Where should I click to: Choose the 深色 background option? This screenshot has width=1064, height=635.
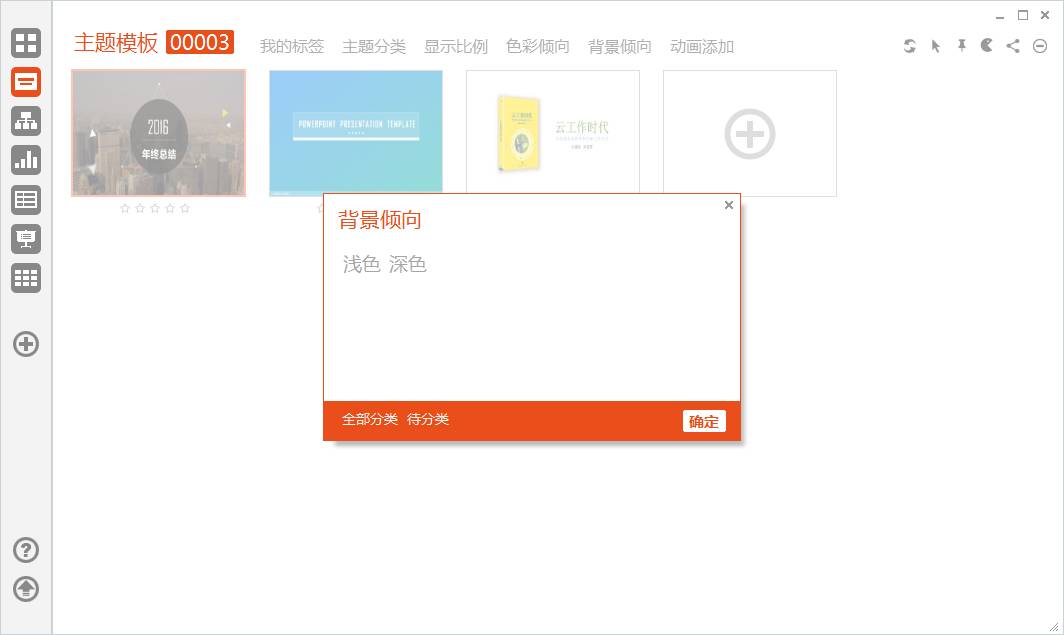click(x=408, y=264)
